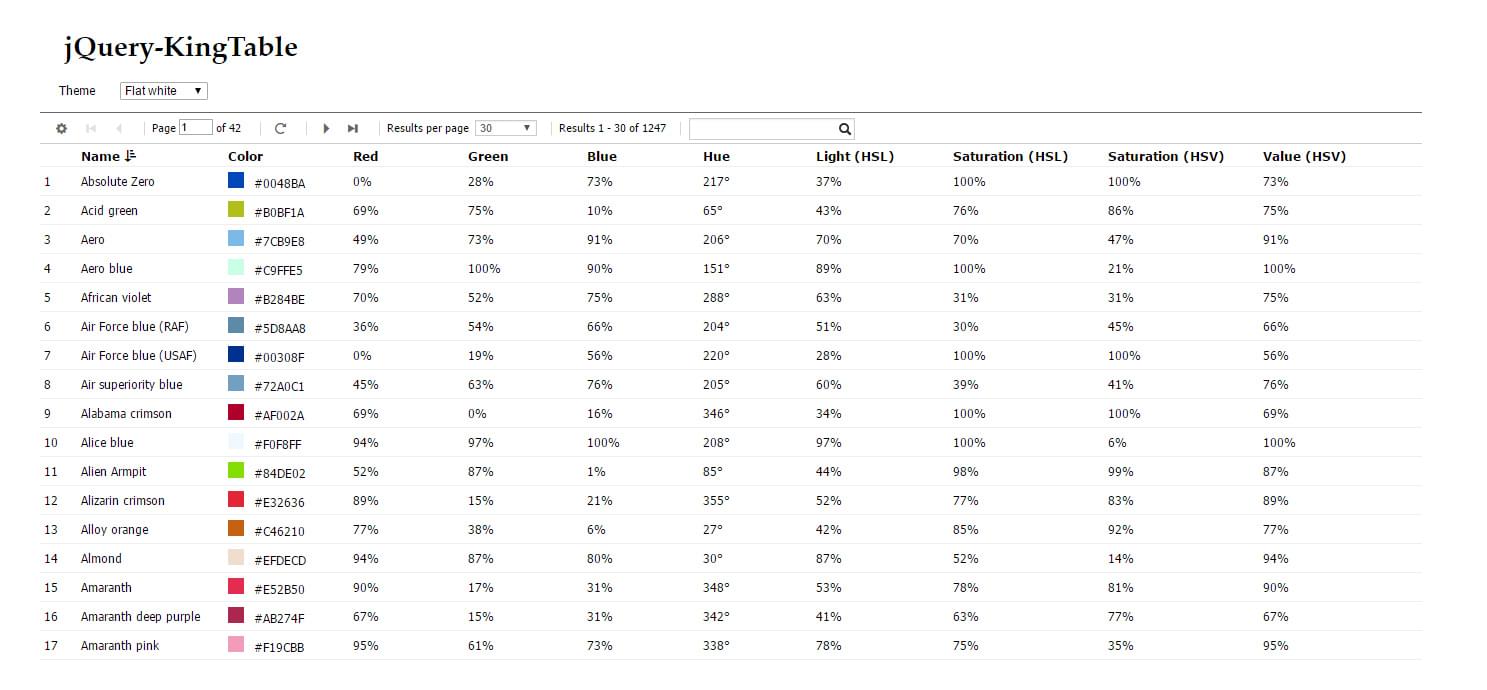The image size is (1487, 690).
Task: Go to the previous page
Action: coord(120,129)
